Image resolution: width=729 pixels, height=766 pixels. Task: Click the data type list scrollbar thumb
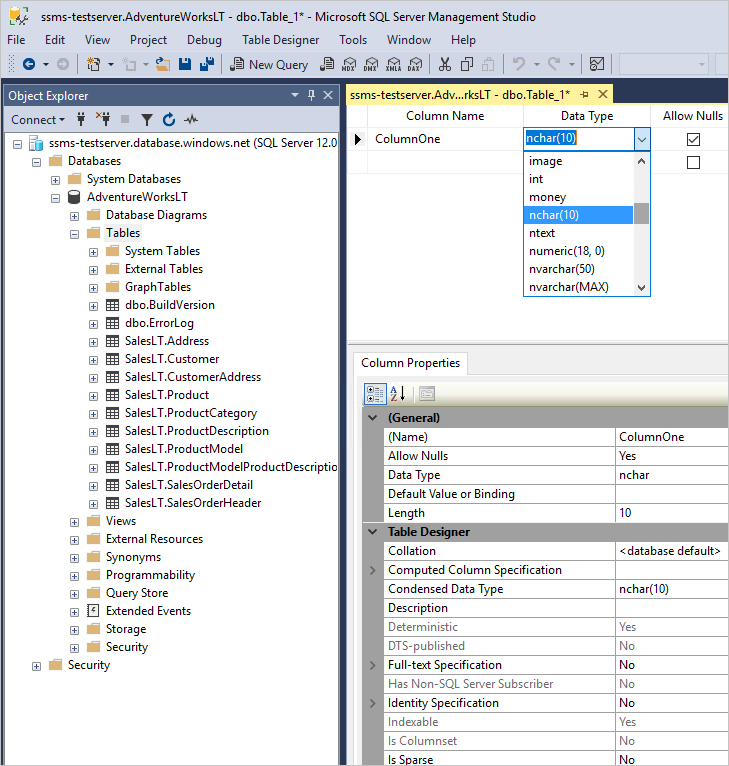[642, 213]
